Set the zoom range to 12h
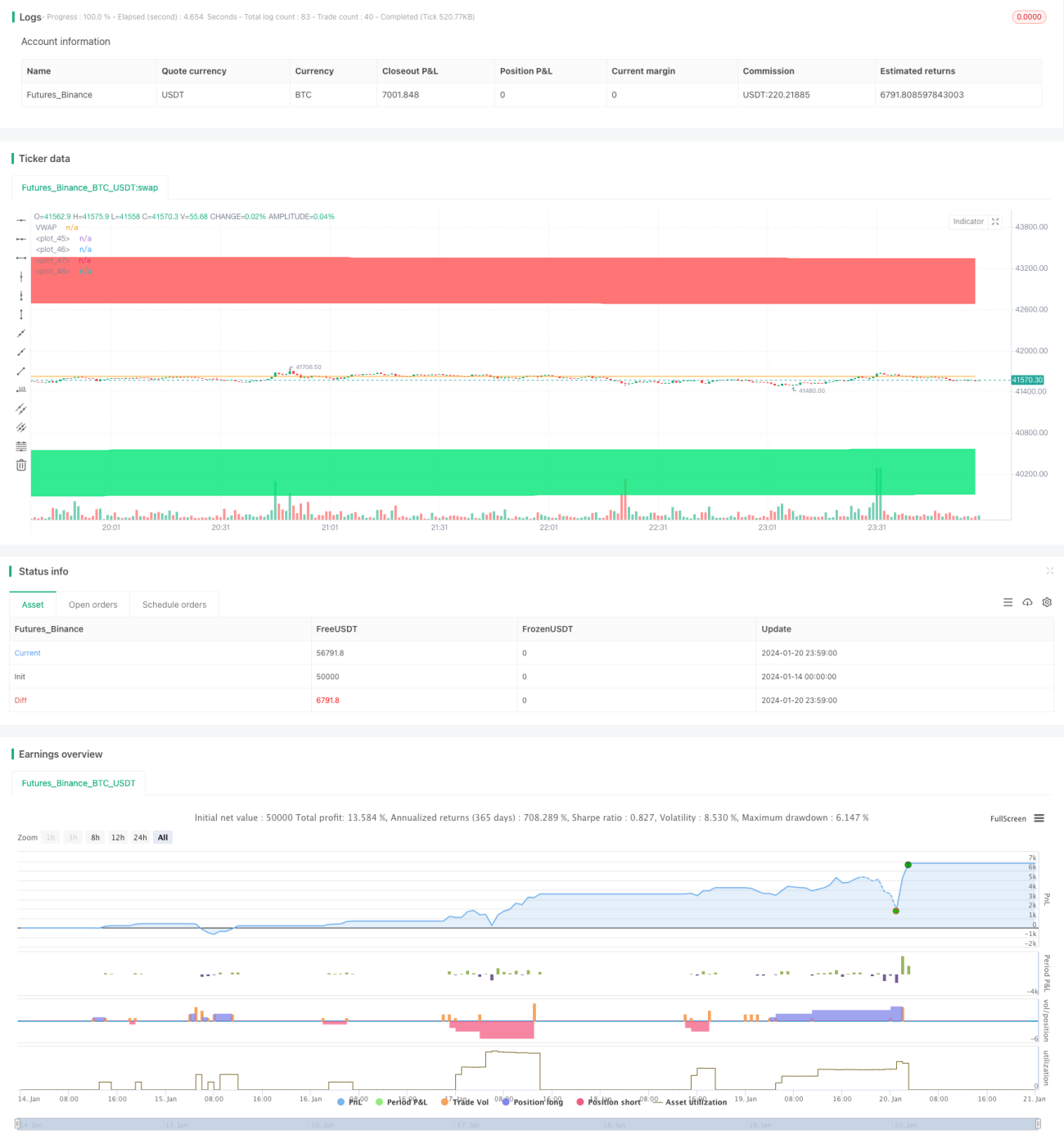 click(118, 837)
